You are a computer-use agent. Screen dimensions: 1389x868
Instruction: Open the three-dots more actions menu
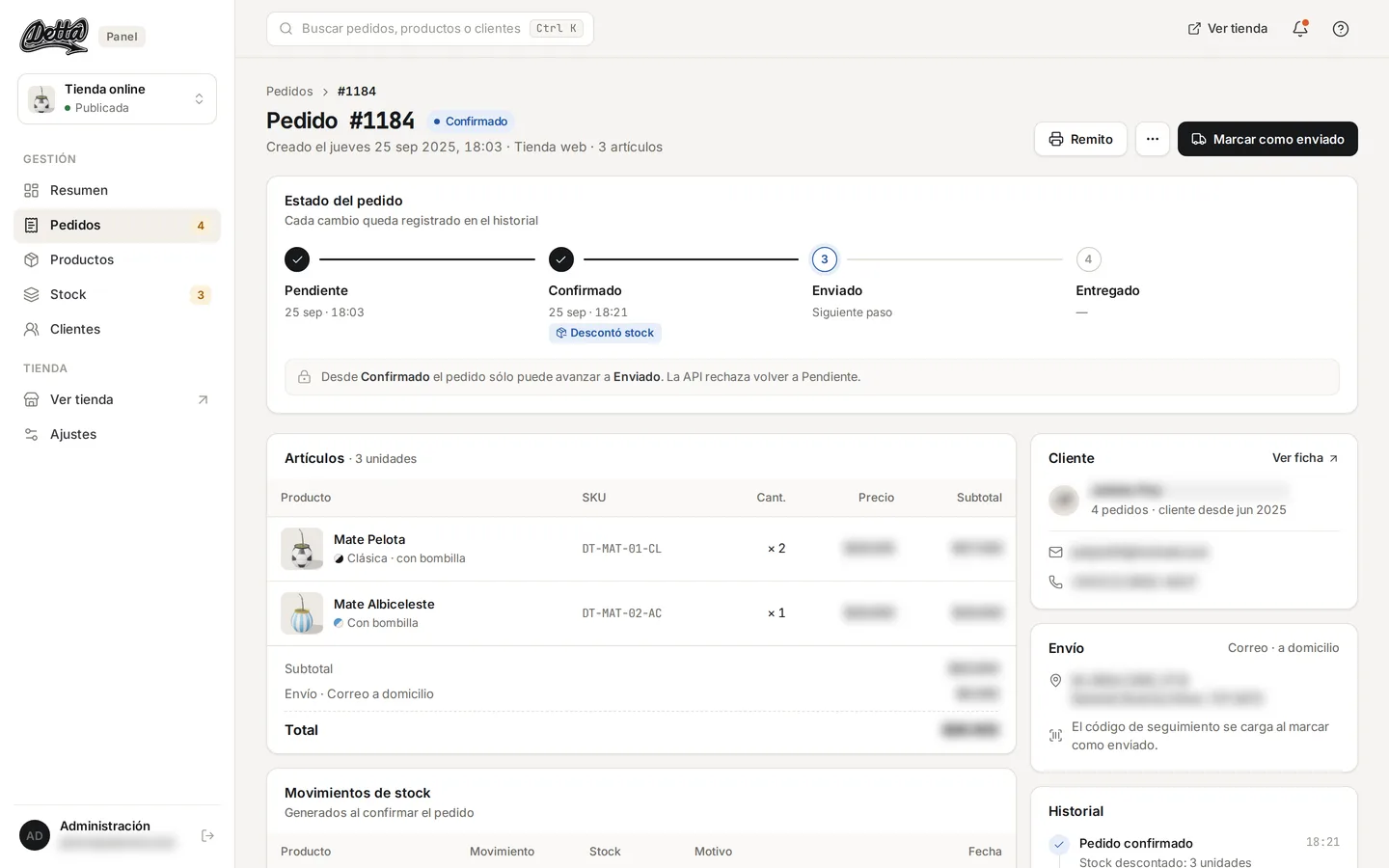pos(1153,139)
